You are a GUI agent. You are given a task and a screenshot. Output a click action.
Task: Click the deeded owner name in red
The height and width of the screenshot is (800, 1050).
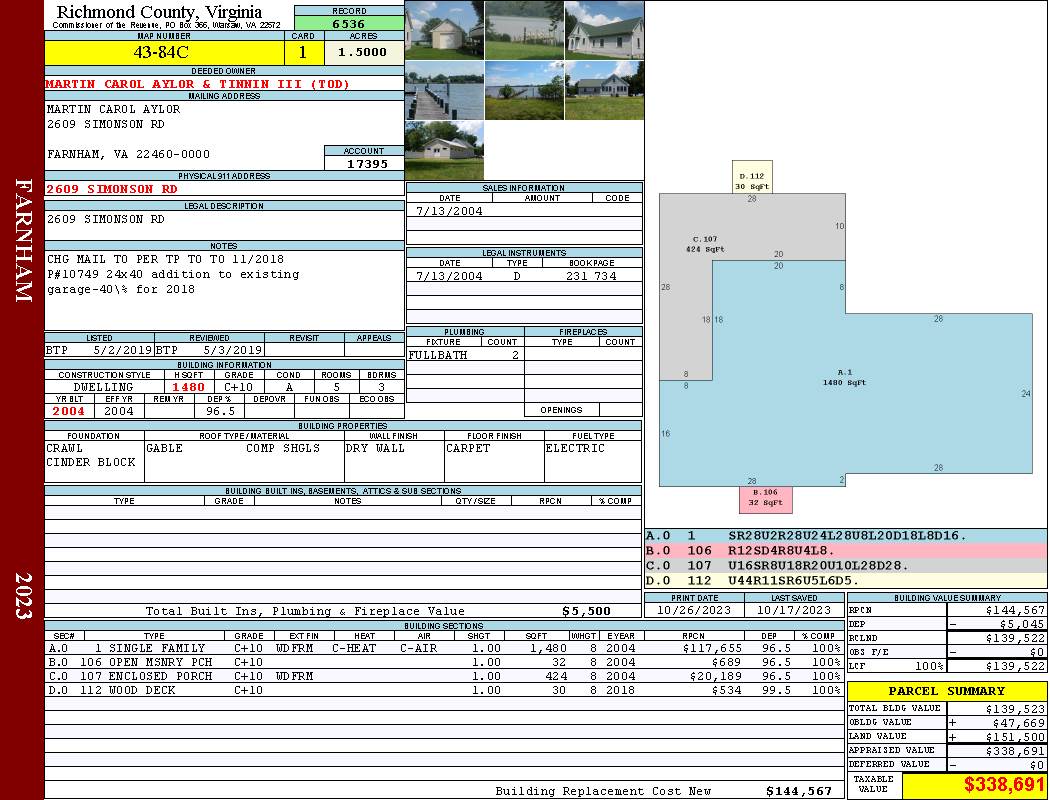pyautogui.click(x=198, y=84)
